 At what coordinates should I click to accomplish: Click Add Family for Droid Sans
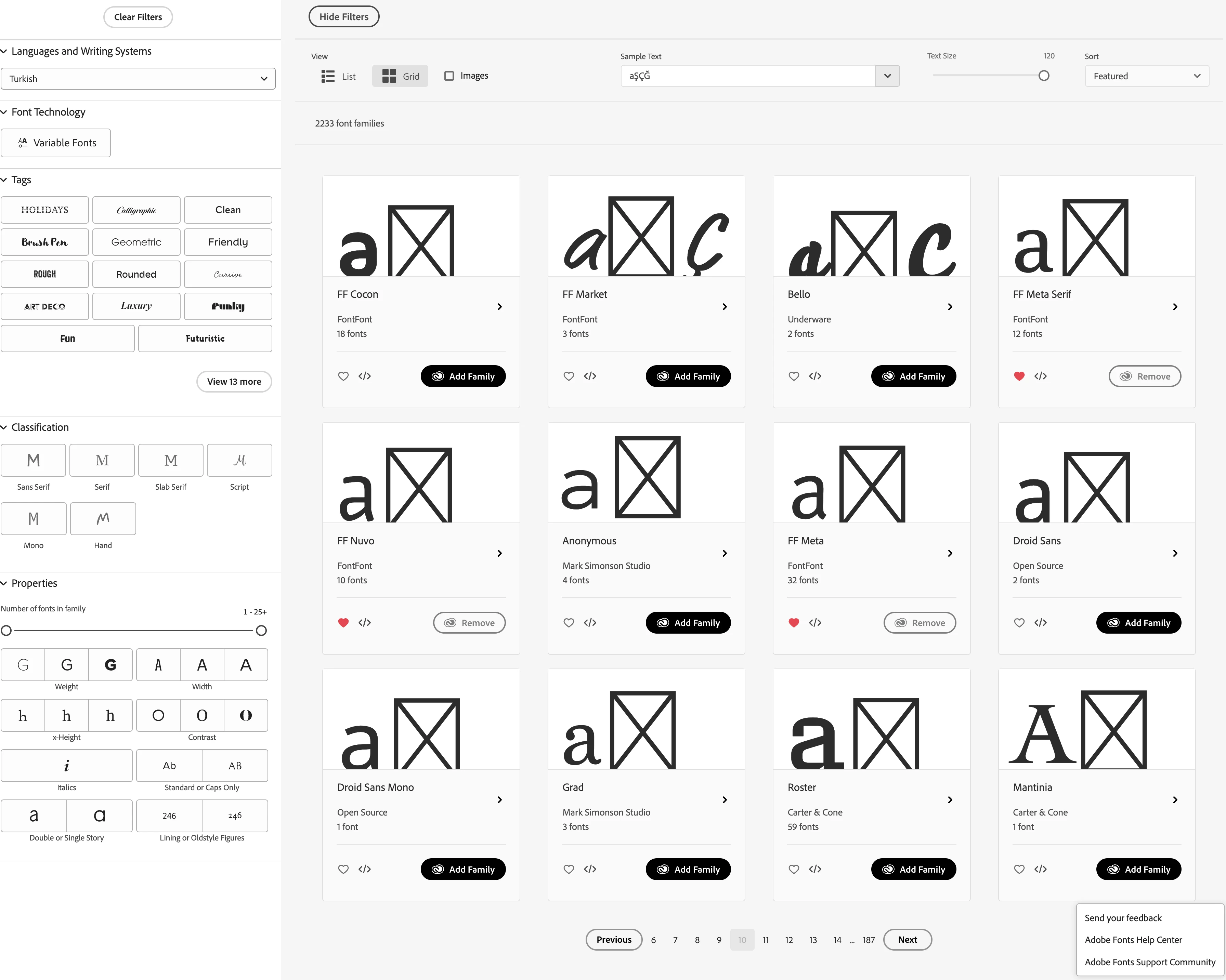pos(1138,622)
